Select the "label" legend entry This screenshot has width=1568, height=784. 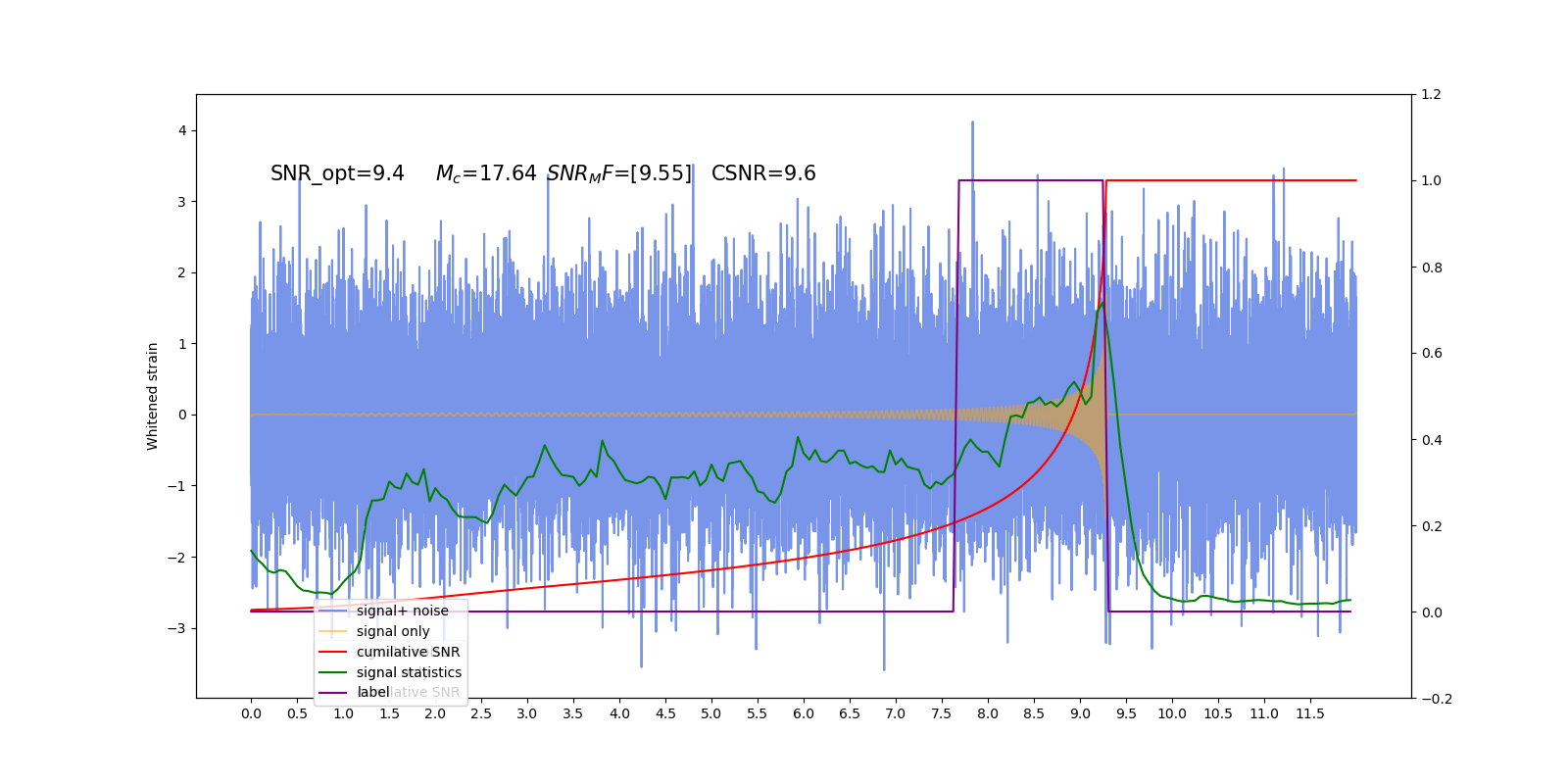(x=373, y=692)
